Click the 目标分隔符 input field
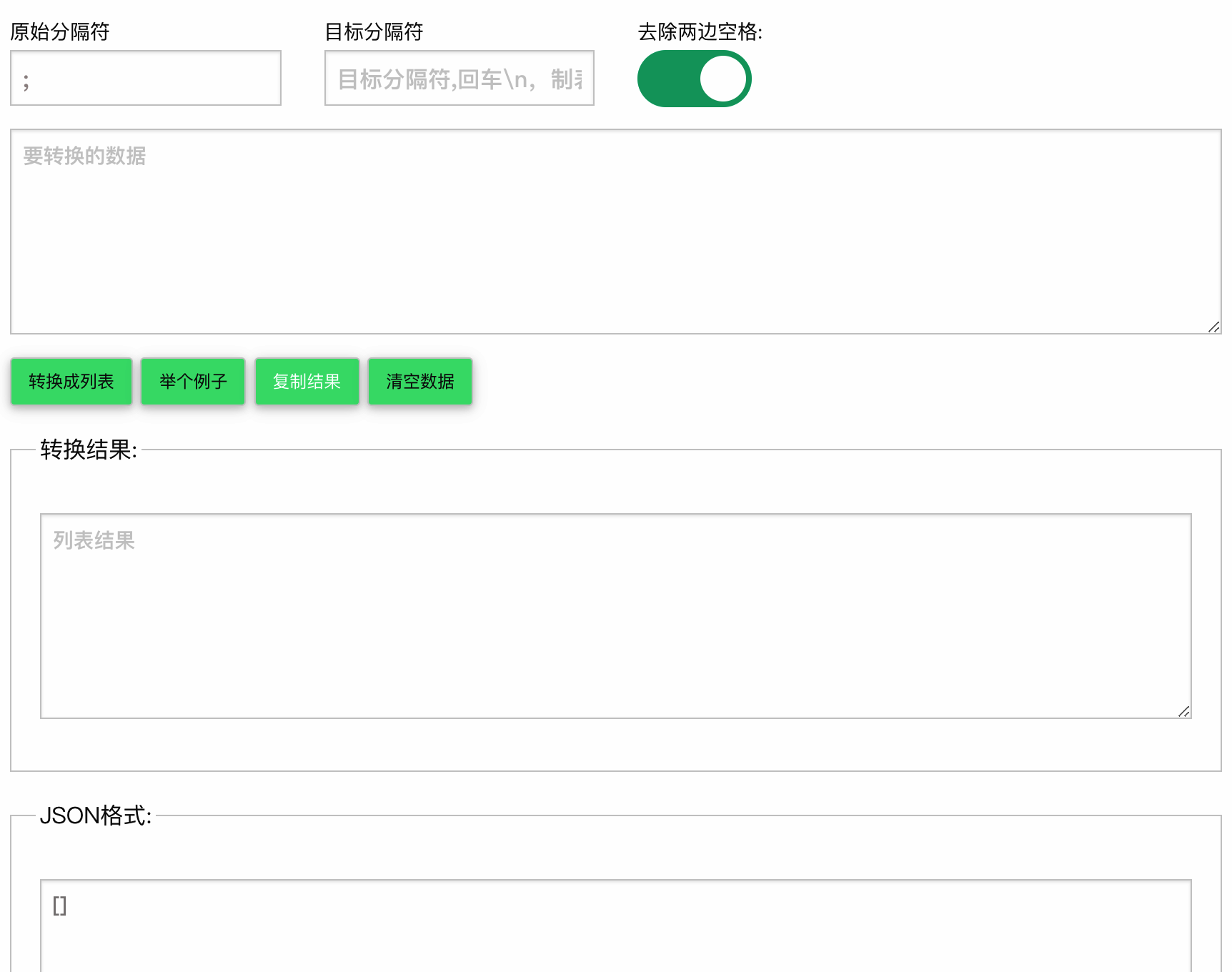Screen dimensions: 1232x972 pos(459,78)
